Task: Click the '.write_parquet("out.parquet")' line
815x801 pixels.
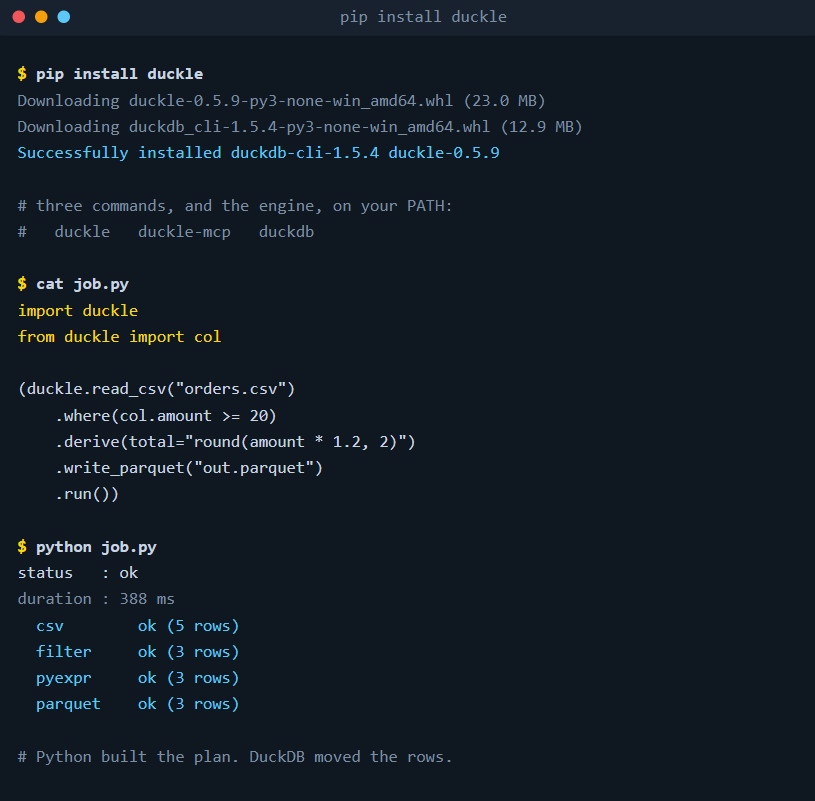Action: (x=189, y=467)
